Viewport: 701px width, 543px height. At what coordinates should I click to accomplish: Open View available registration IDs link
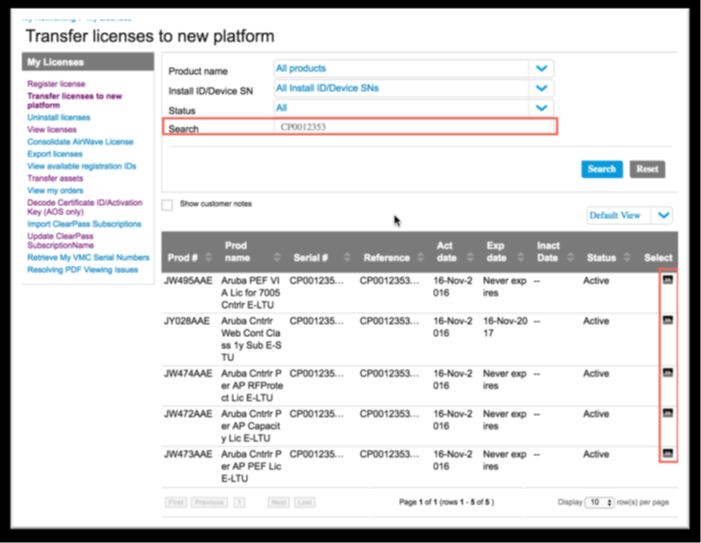click(81, 166)
